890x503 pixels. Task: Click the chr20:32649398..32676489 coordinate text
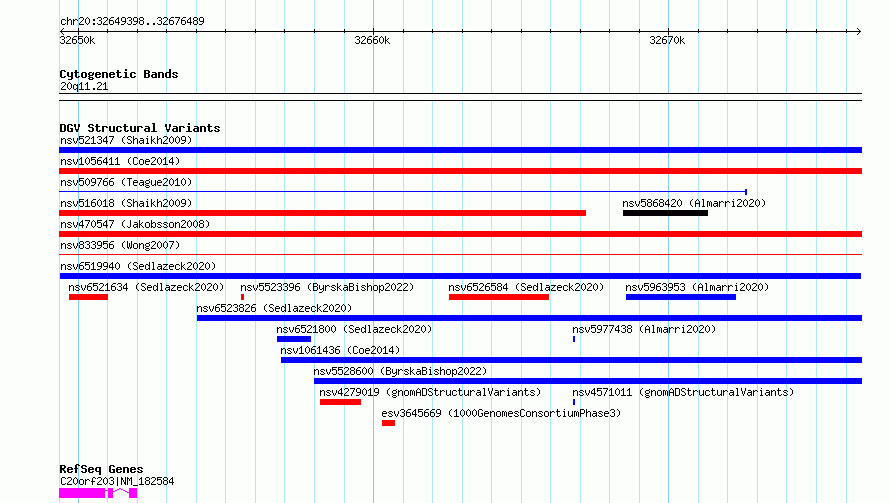[132, 21]
